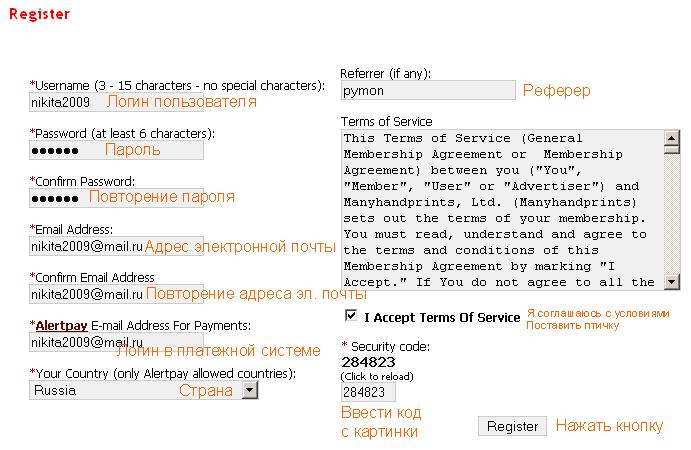Click the red Register page heading
This screenshot has height=450, width=691.
pyautogui.click(x=39, y=14)
